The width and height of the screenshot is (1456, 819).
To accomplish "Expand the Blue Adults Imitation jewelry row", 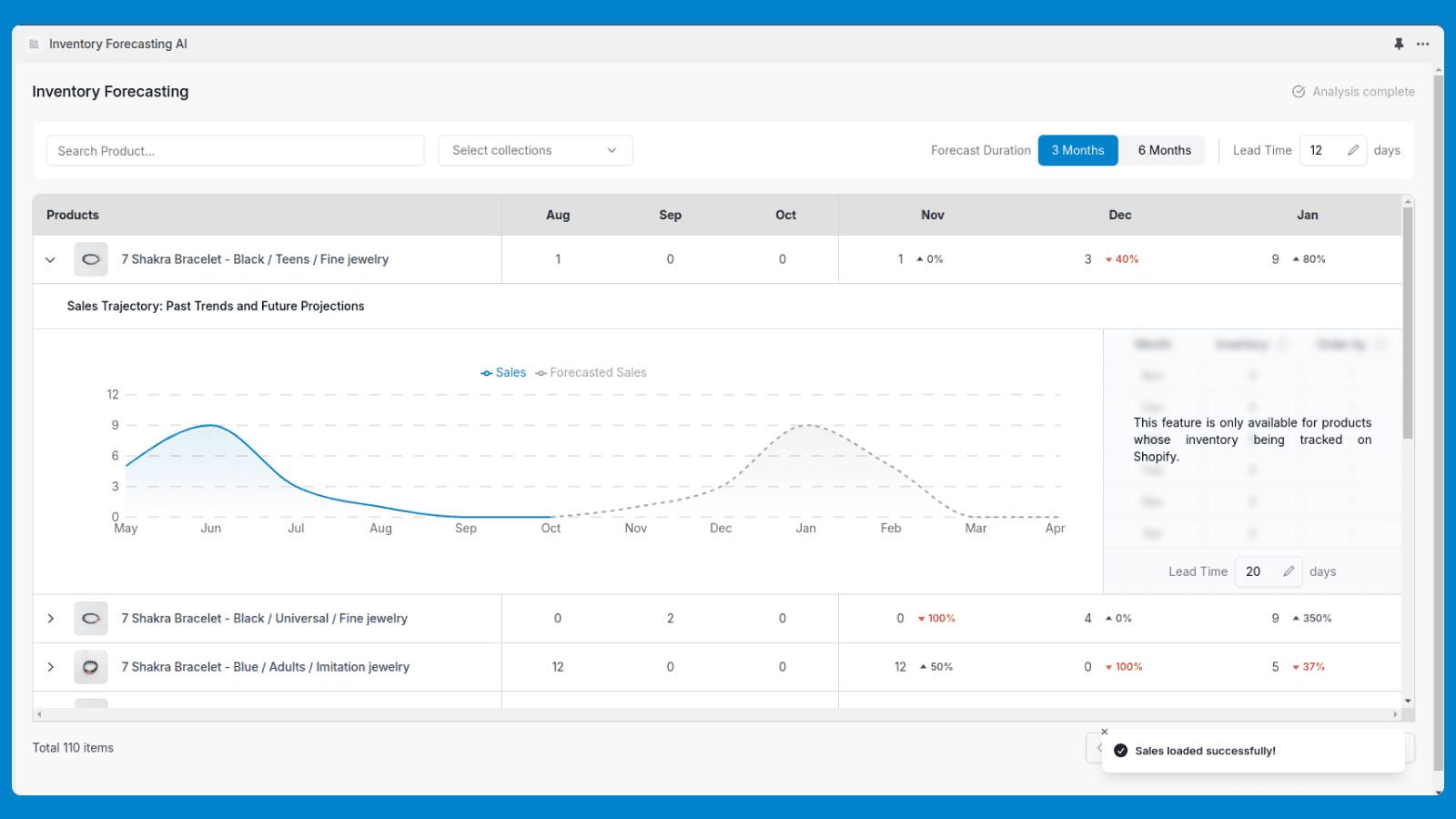I will (50, 667).
